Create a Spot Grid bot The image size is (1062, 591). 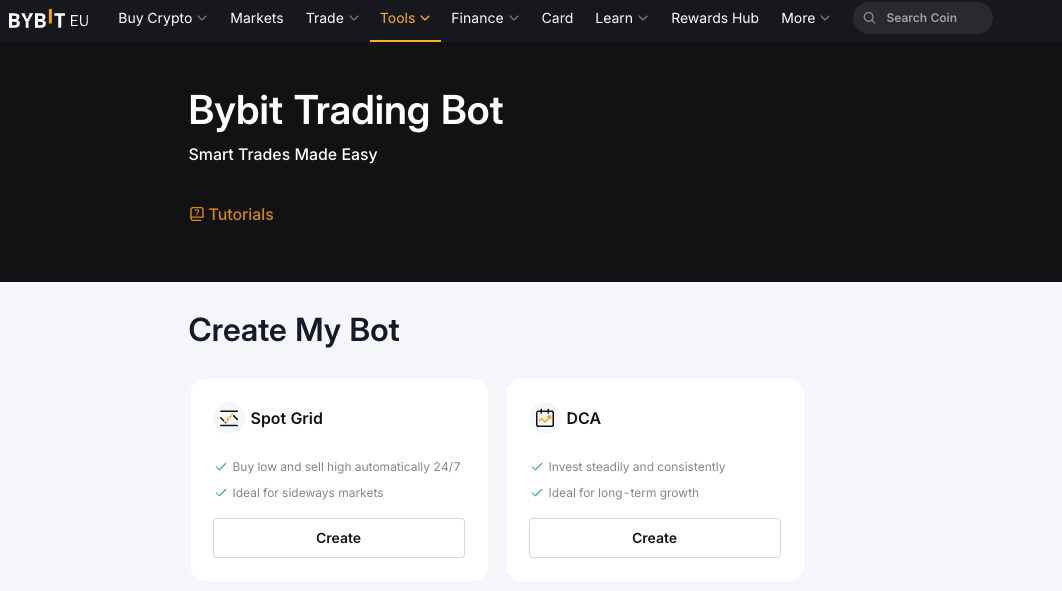point(338,537)
